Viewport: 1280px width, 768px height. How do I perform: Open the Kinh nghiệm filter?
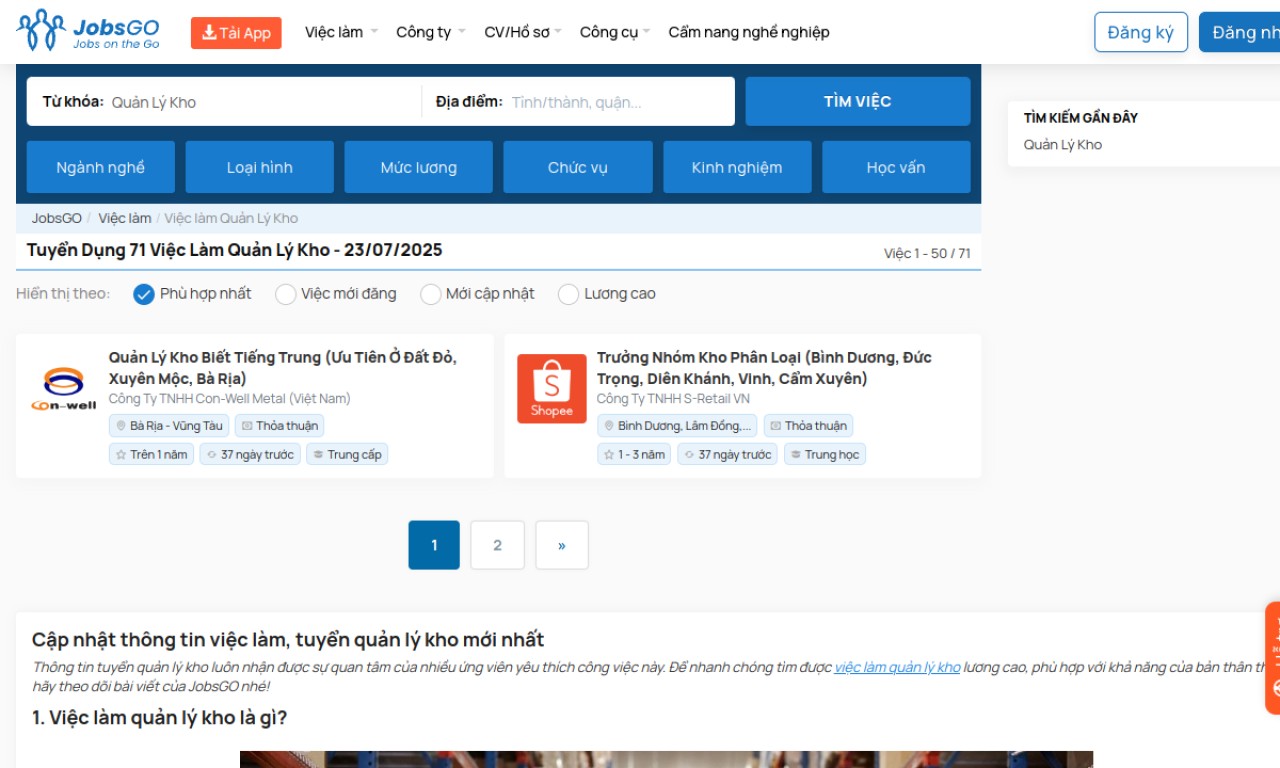point(737,167)
